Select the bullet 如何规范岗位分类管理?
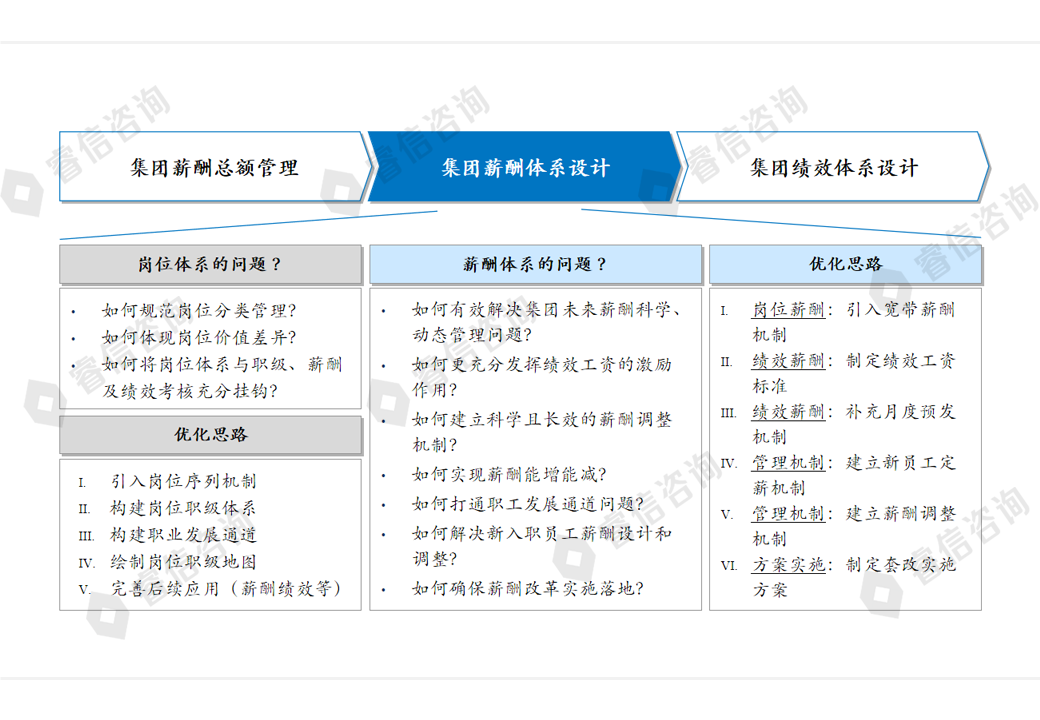The image size is (1040, 720). (199, 311)
